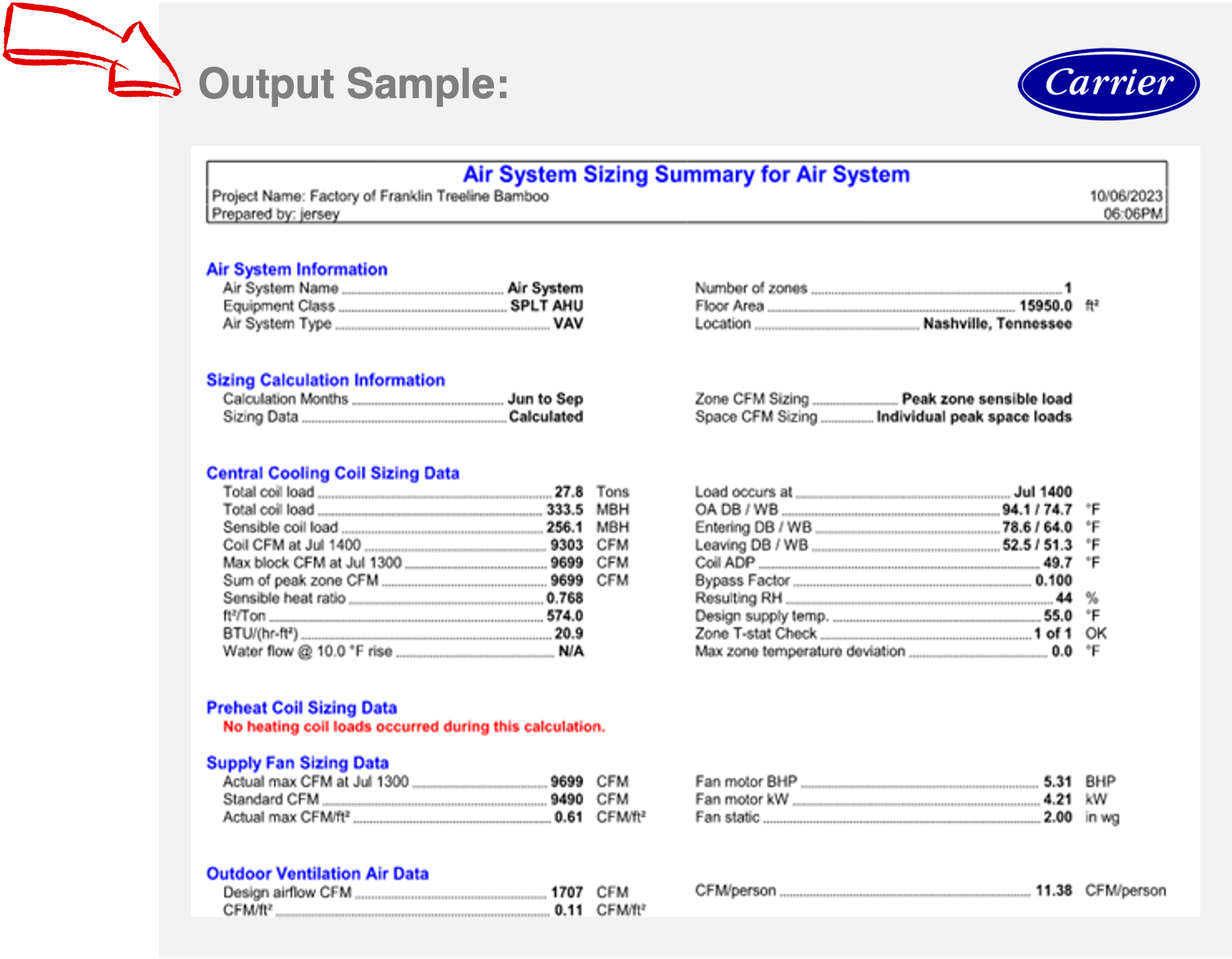The height and width of the screenshot is (959, 1232).
Task: Click the Entering DB / WB value 78.6 / 64.0
Action: 1037,527
